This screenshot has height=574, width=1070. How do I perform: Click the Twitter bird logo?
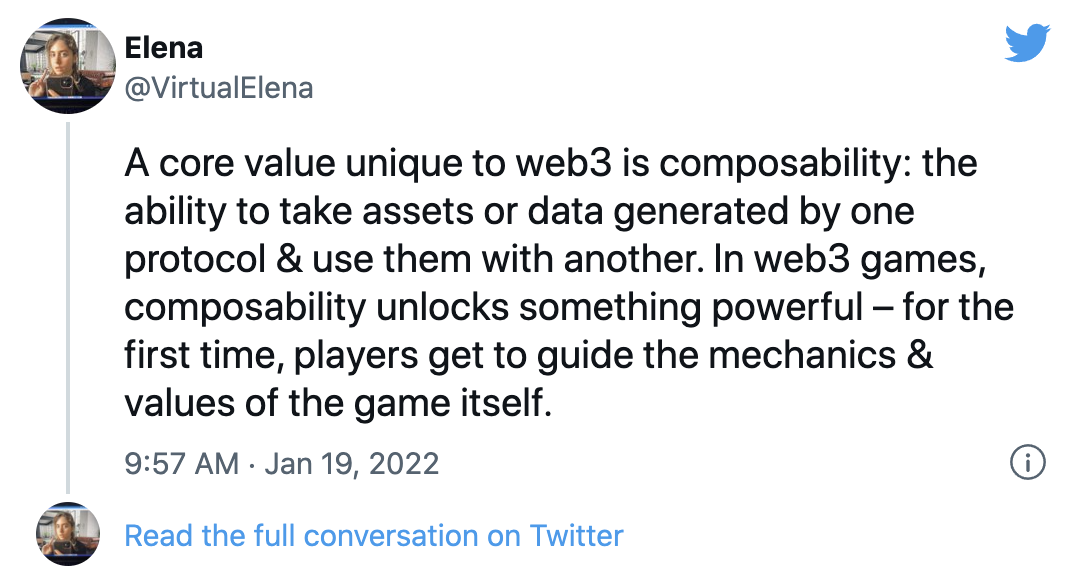tap(1027, 43)
